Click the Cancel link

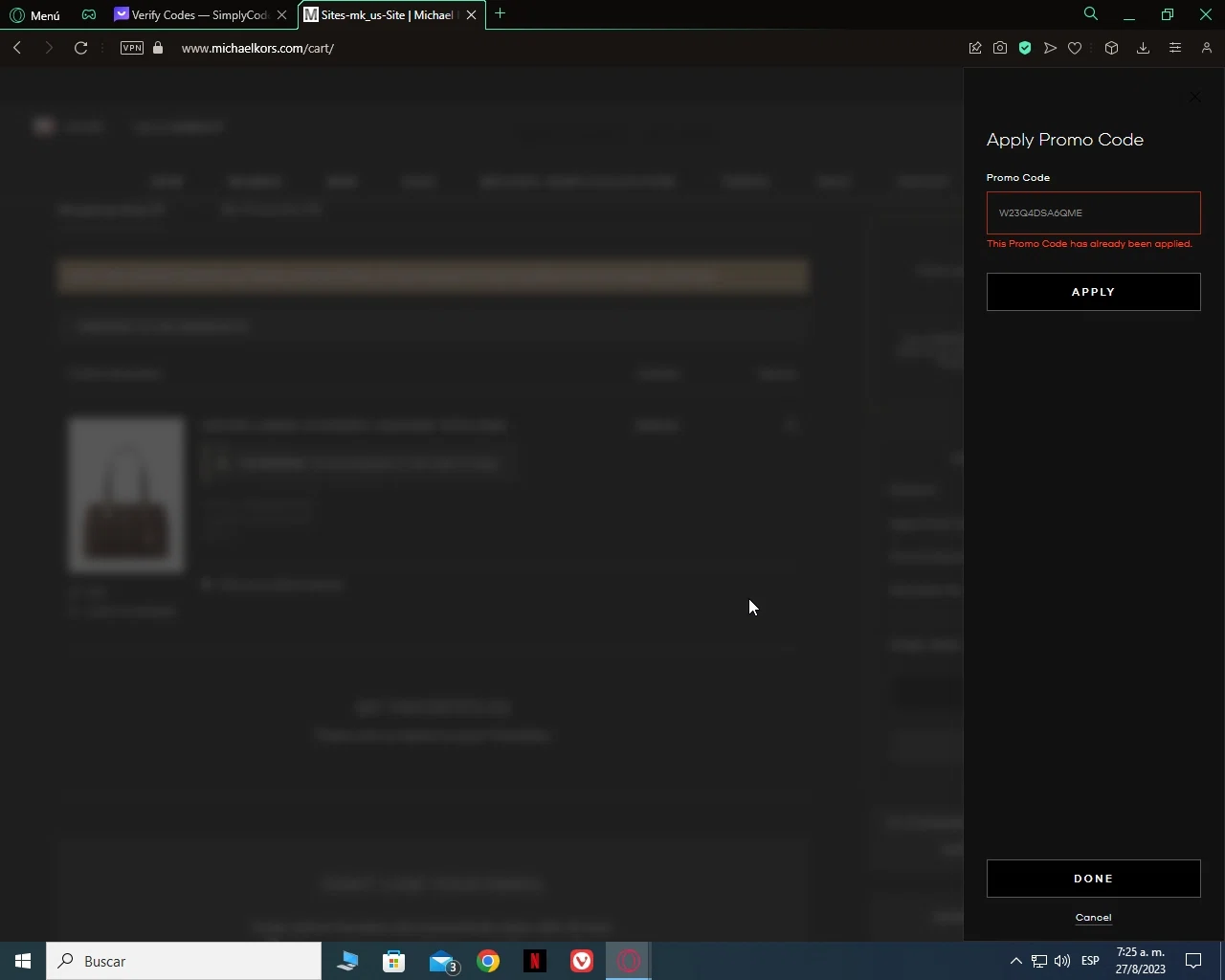(1093, 917)
